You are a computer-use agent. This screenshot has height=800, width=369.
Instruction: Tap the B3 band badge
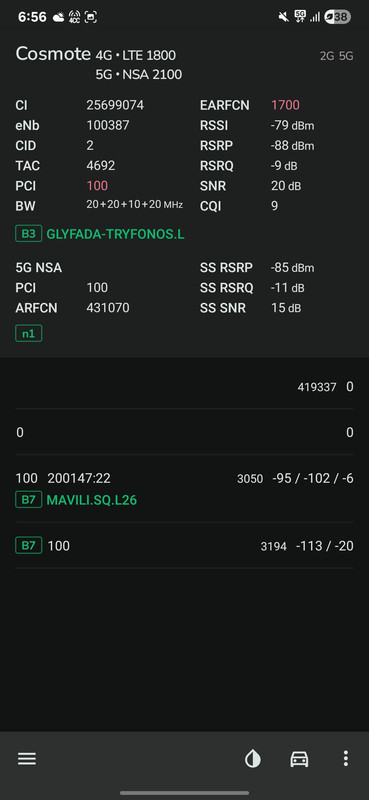(29, 234)
